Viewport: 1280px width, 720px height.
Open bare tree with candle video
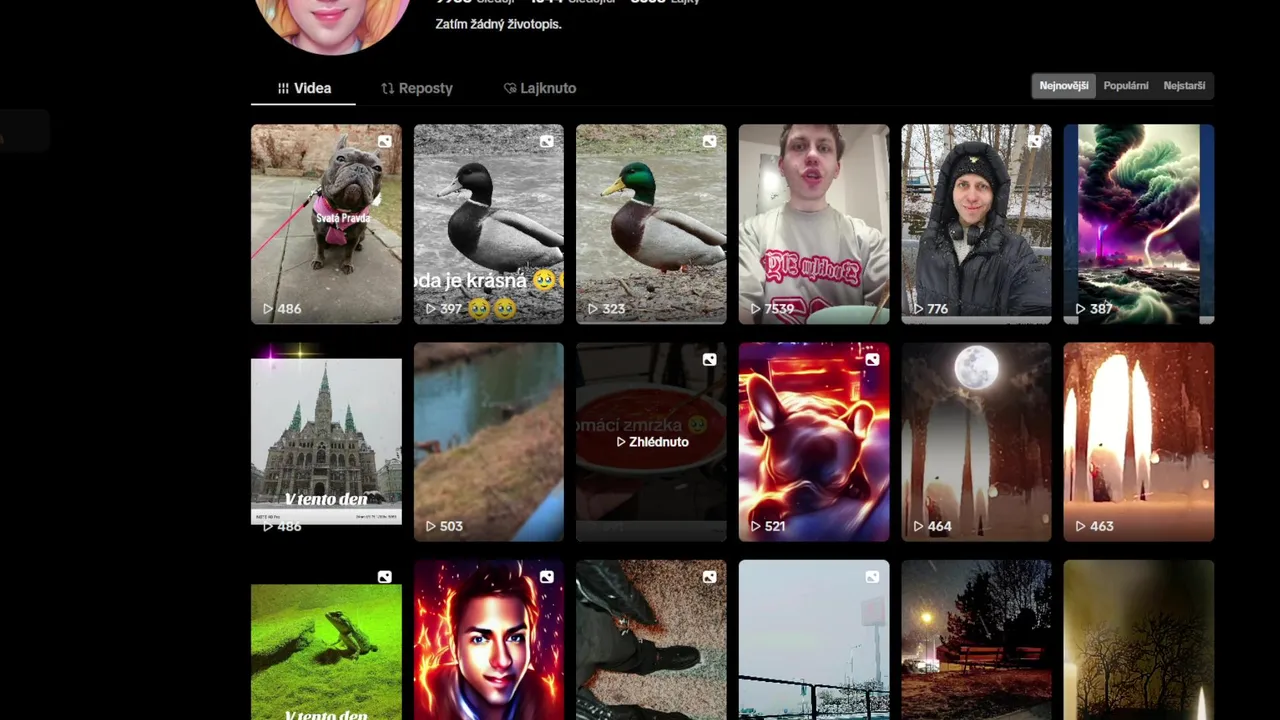[1139, 640]
